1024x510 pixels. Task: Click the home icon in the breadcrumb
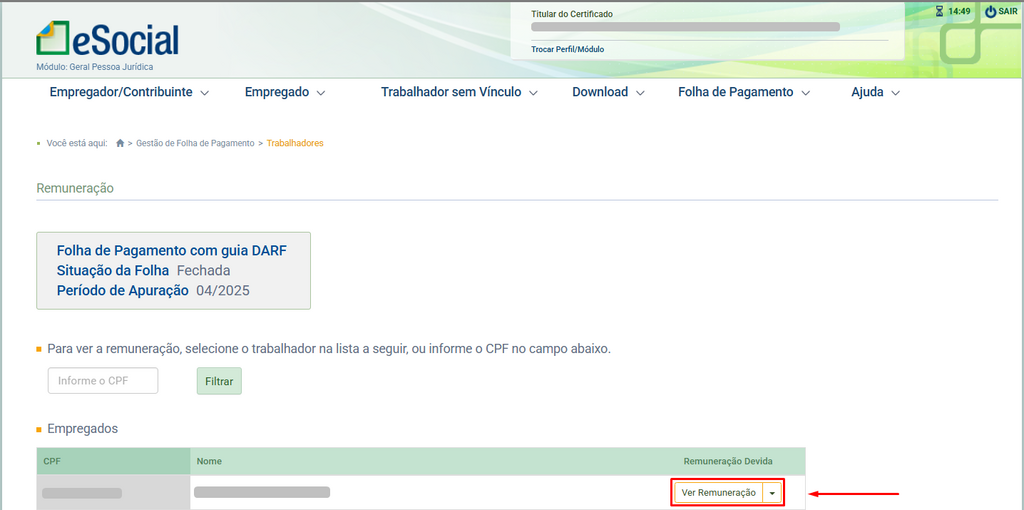coord(120,144)
